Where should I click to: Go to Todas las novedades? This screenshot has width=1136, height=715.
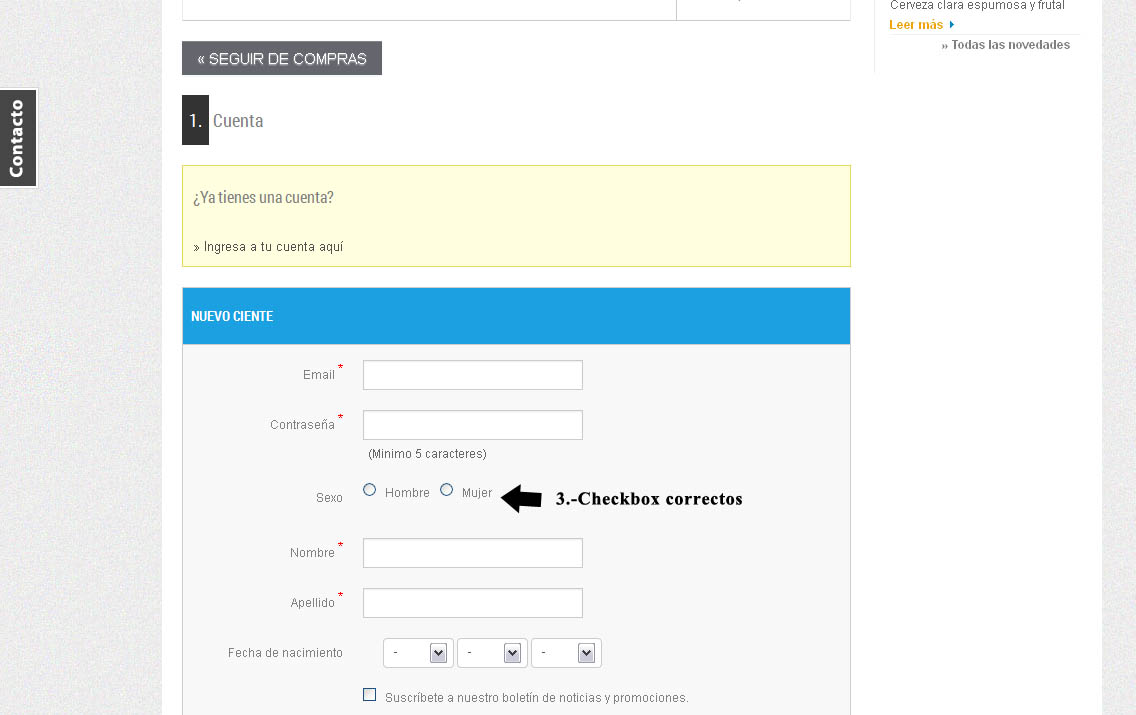(1010, 45)
